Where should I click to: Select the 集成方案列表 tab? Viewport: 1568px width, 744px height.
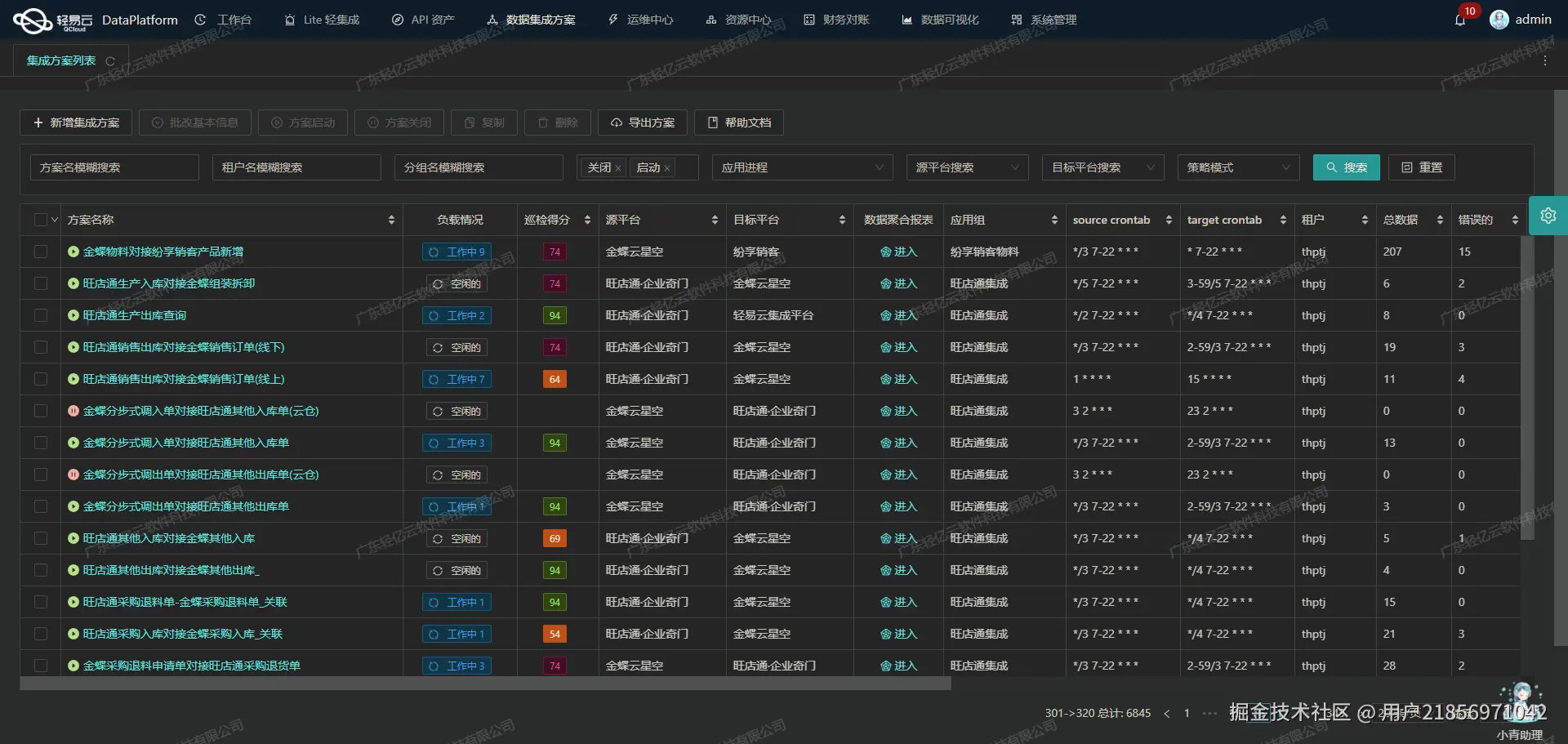click(x=61, y=60)
